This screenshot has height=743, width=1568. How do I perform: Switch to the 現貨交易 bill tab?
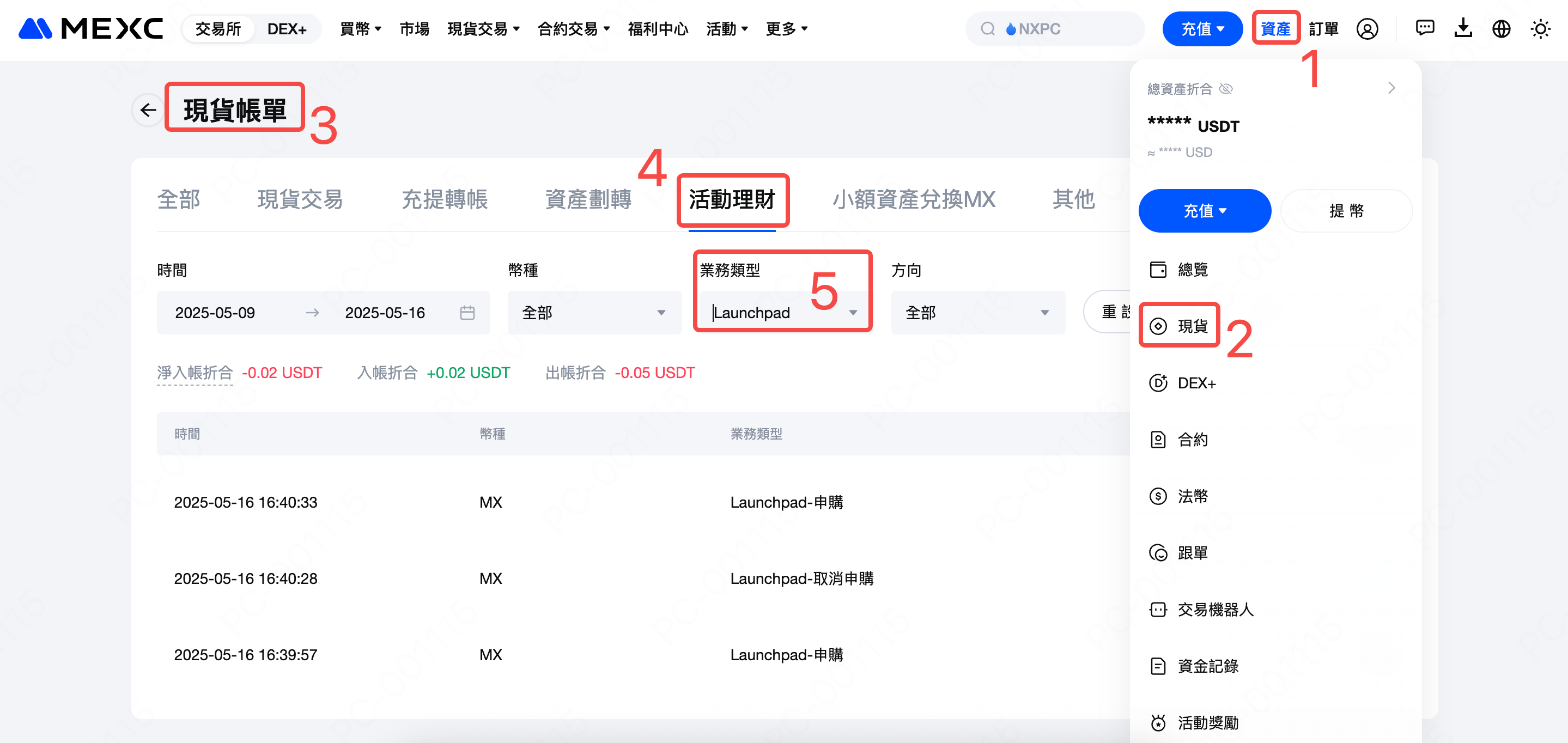pos(300,199)
